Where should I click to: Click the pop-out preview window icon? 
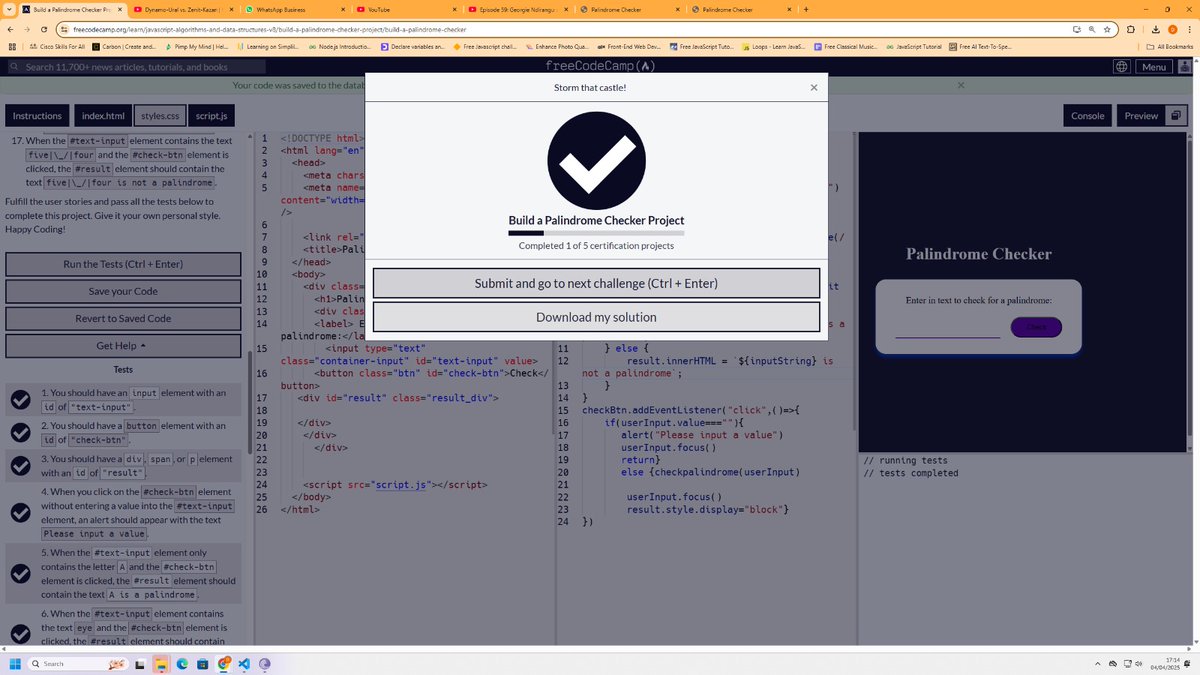pos(1177,116)
